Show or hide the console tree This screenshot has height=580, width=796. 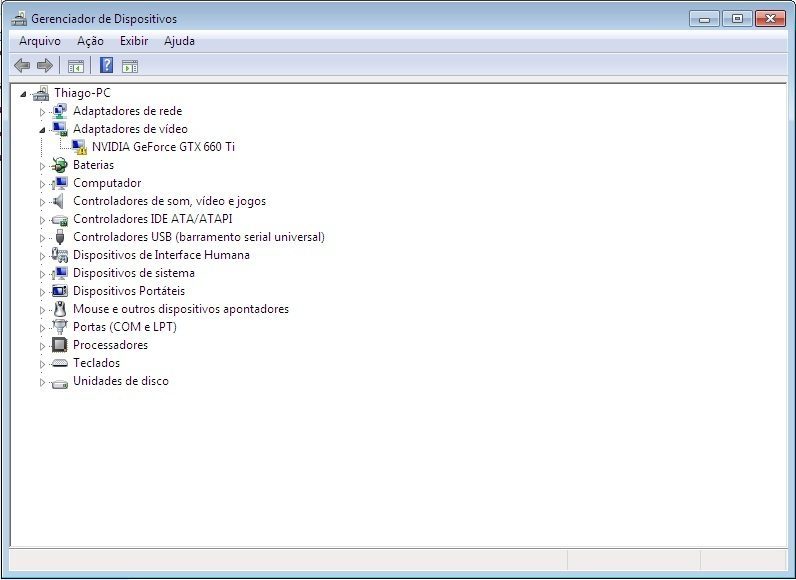pyautogui.click(x=76, y=66)
